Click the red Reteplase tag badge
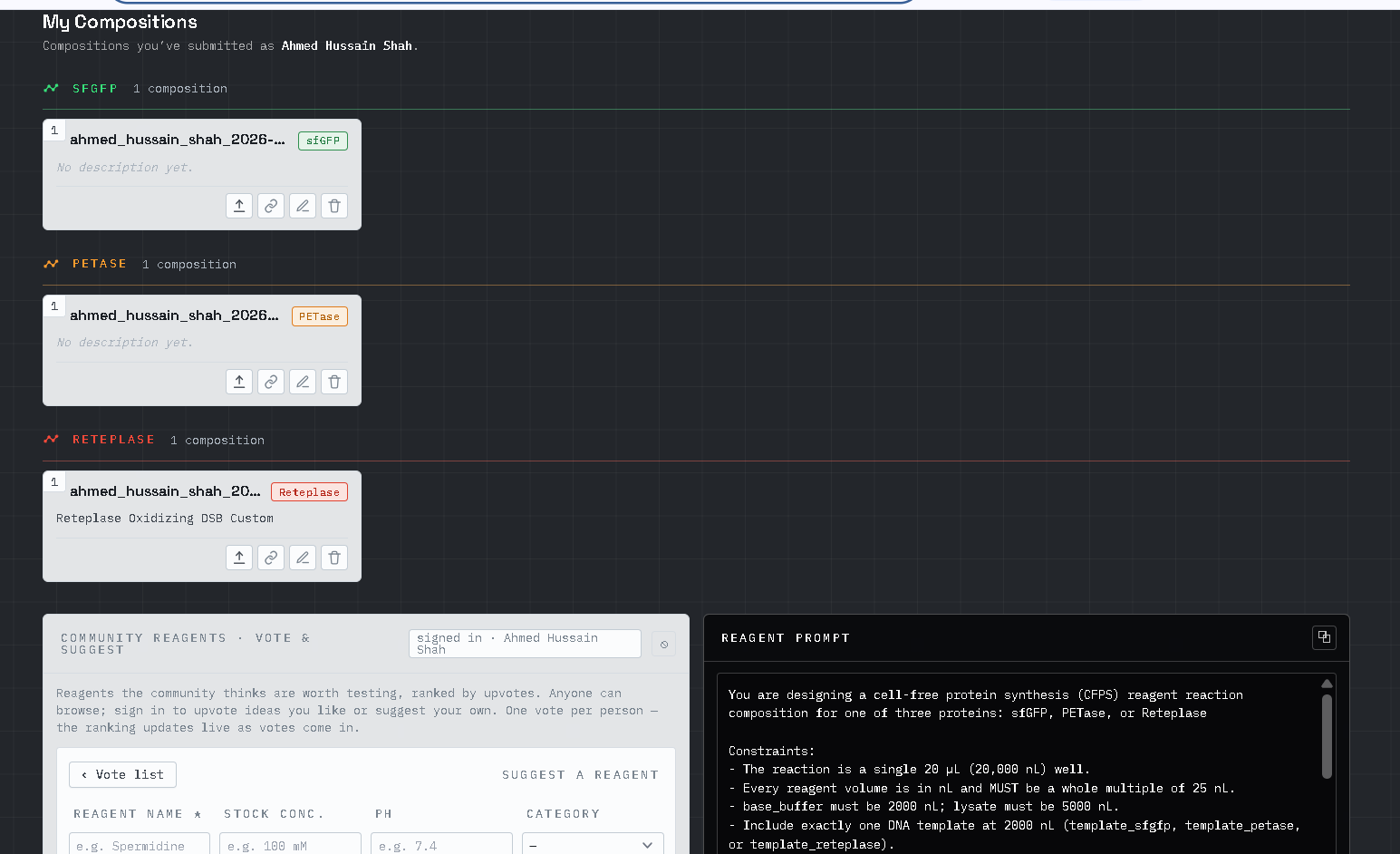 (309, 492)
